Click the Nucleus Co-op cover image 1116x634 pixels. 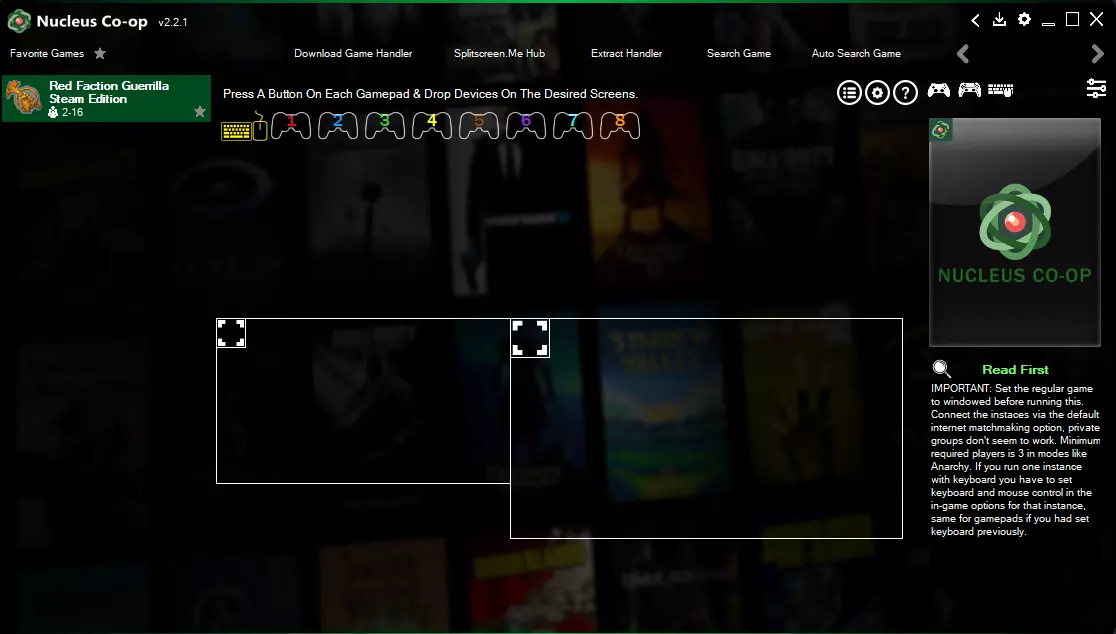(x=1015, y=233)
